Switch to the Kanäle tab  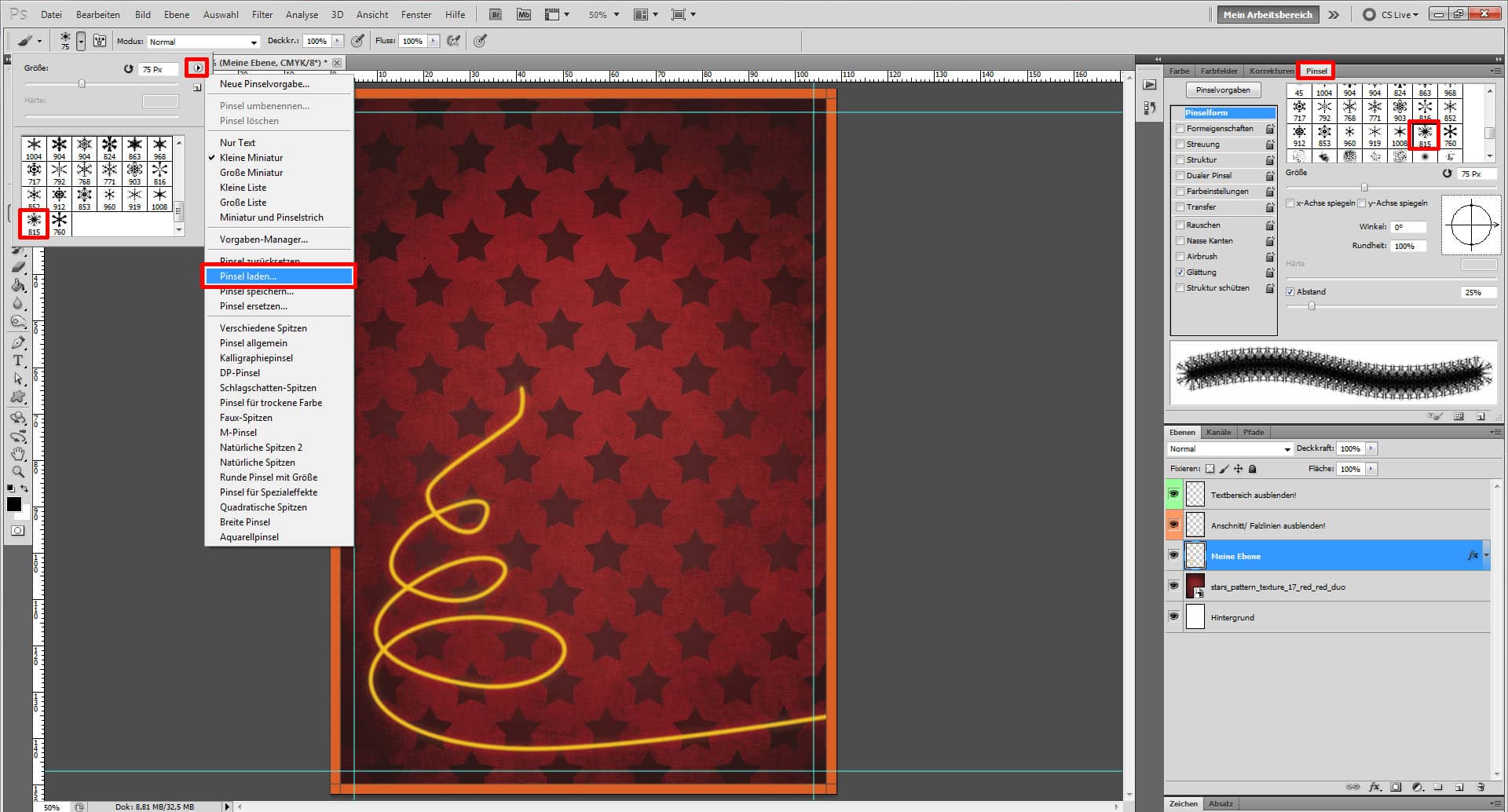pyautogui.click(x=1218, y=432)
